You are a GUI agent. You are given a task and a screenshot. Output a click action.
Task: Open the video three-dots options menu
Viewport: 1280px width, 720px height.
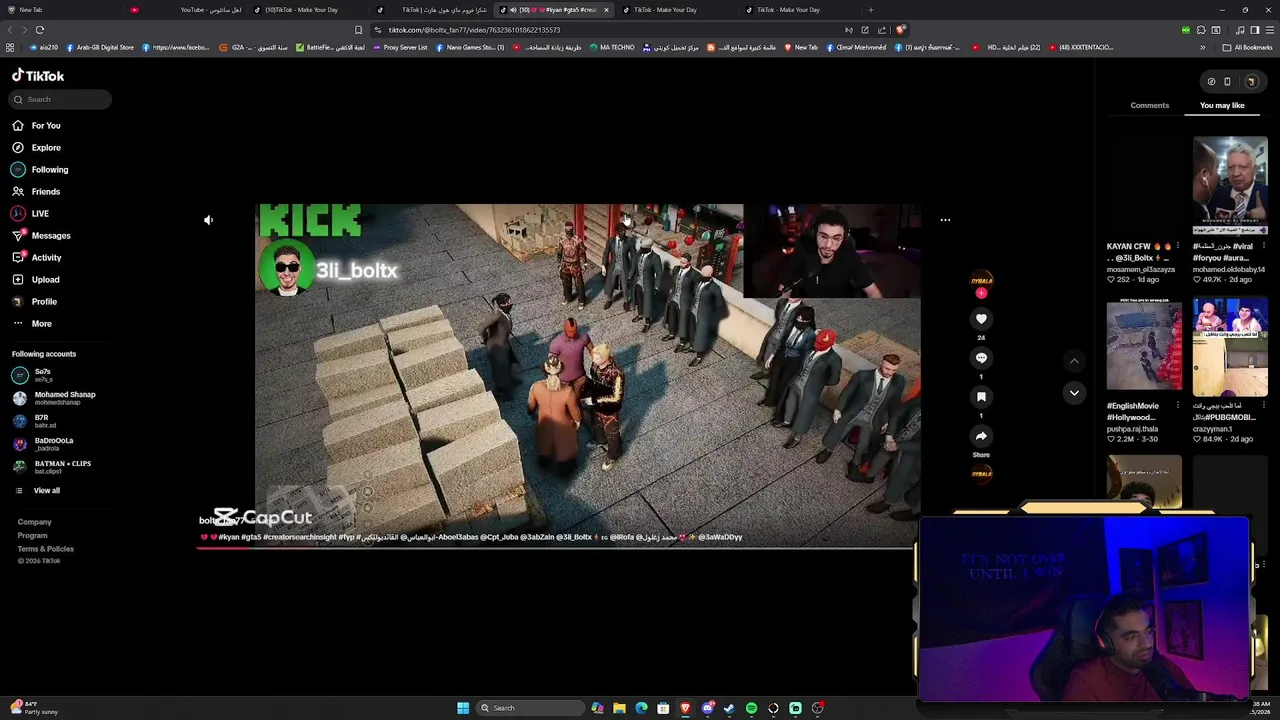pyautogui.click(x=945, y=220)
